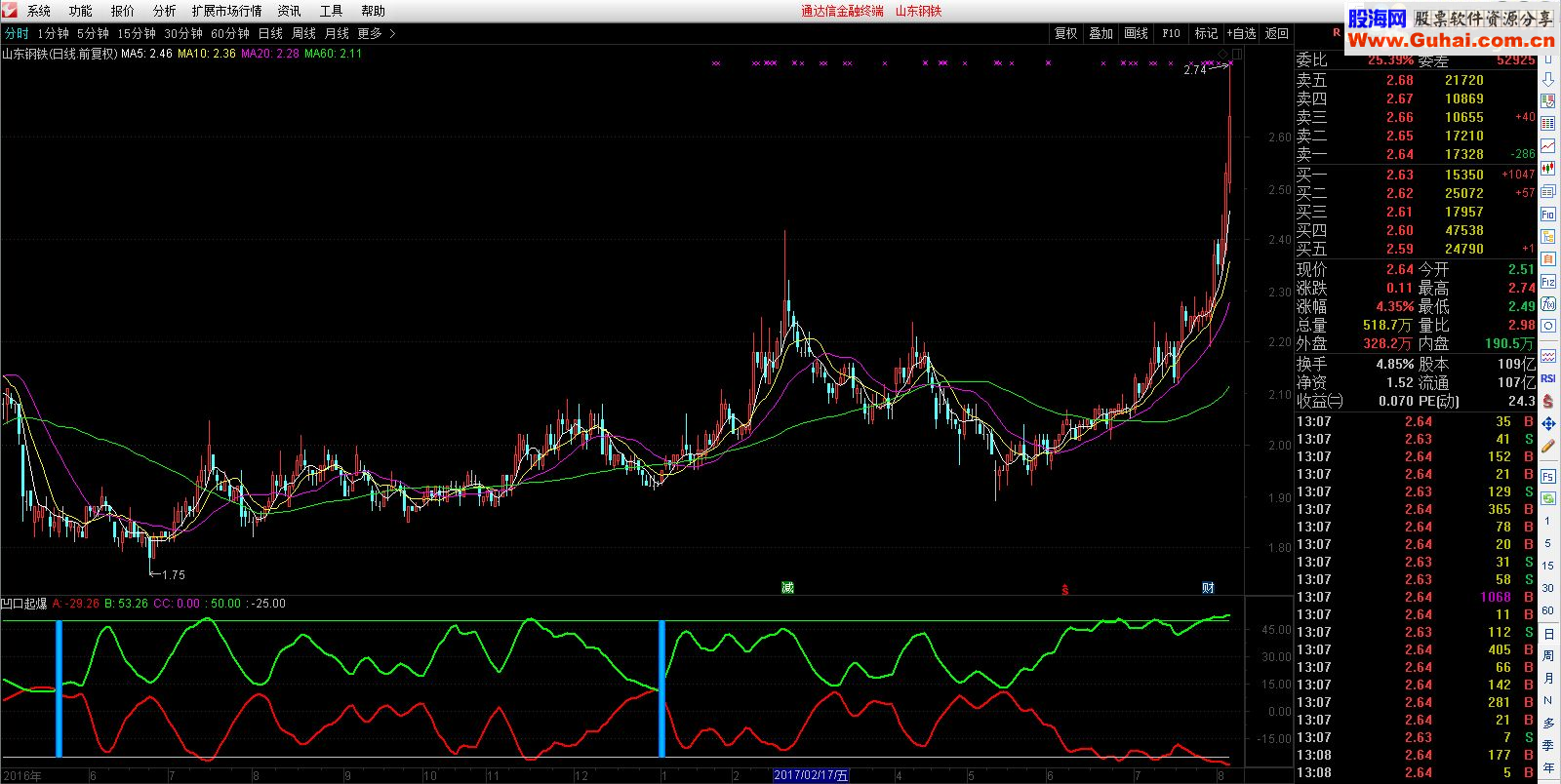Click the blue 财 marker below the chart

(x=1208, y=587)
